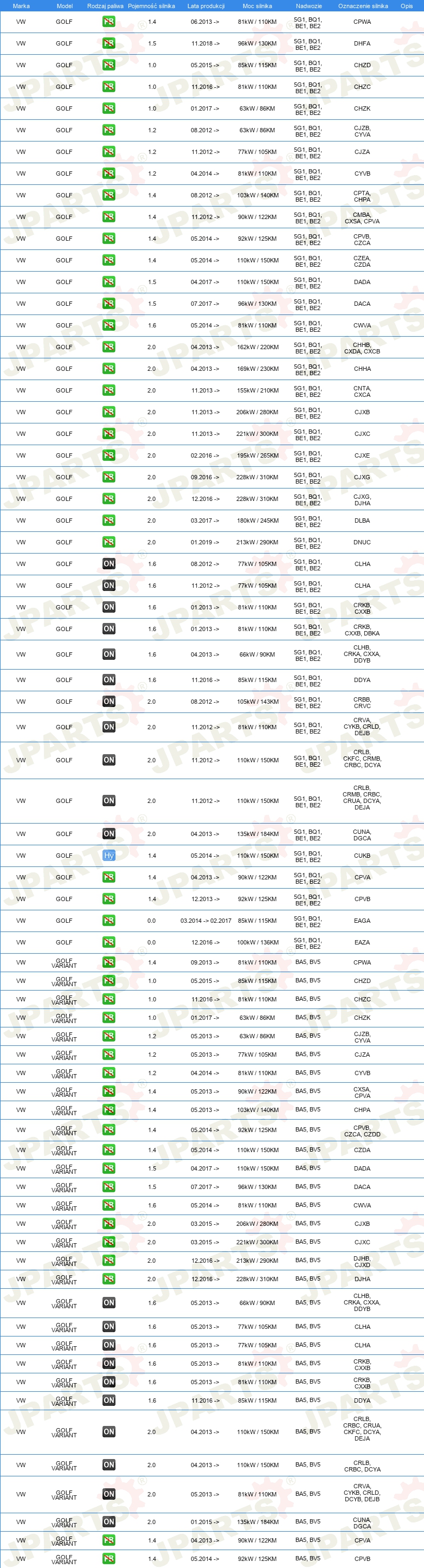Click diesel ON icon in the CRBB, CRVC row
This screenshot has height=1568, width=424.
(x=109, y=702)
